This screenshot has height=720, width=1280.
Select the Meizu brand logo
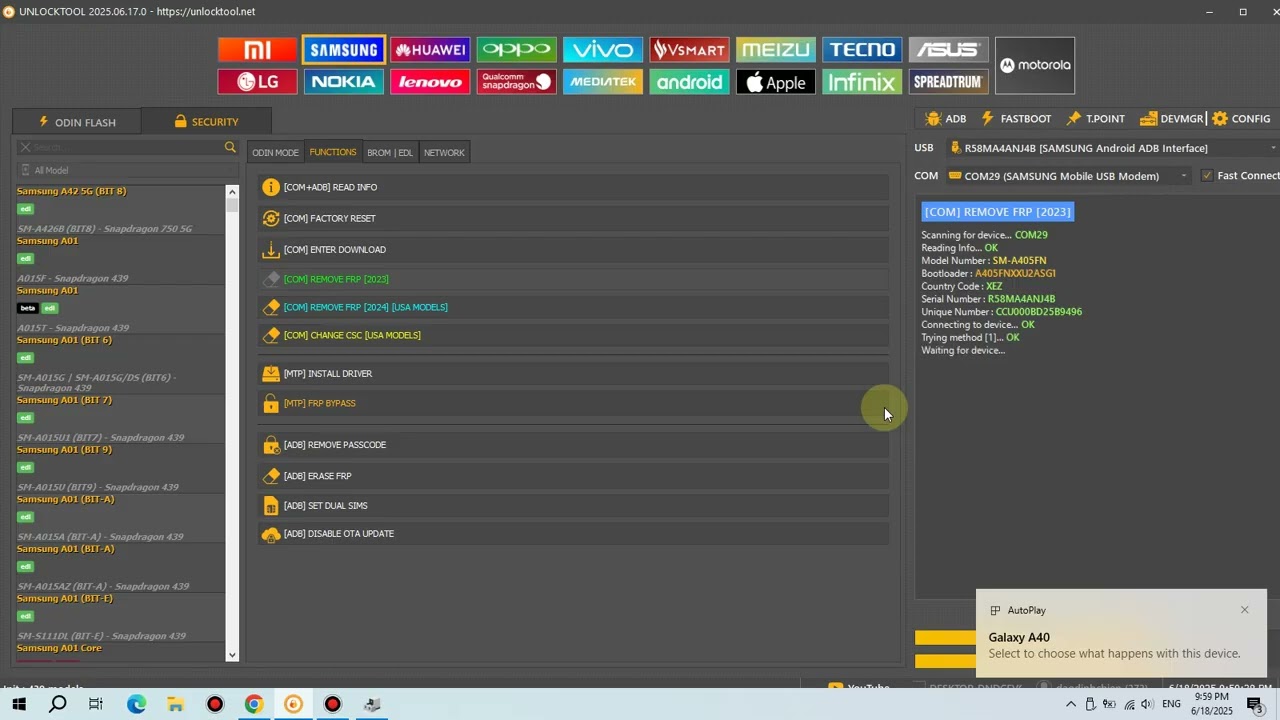[776, 50]
